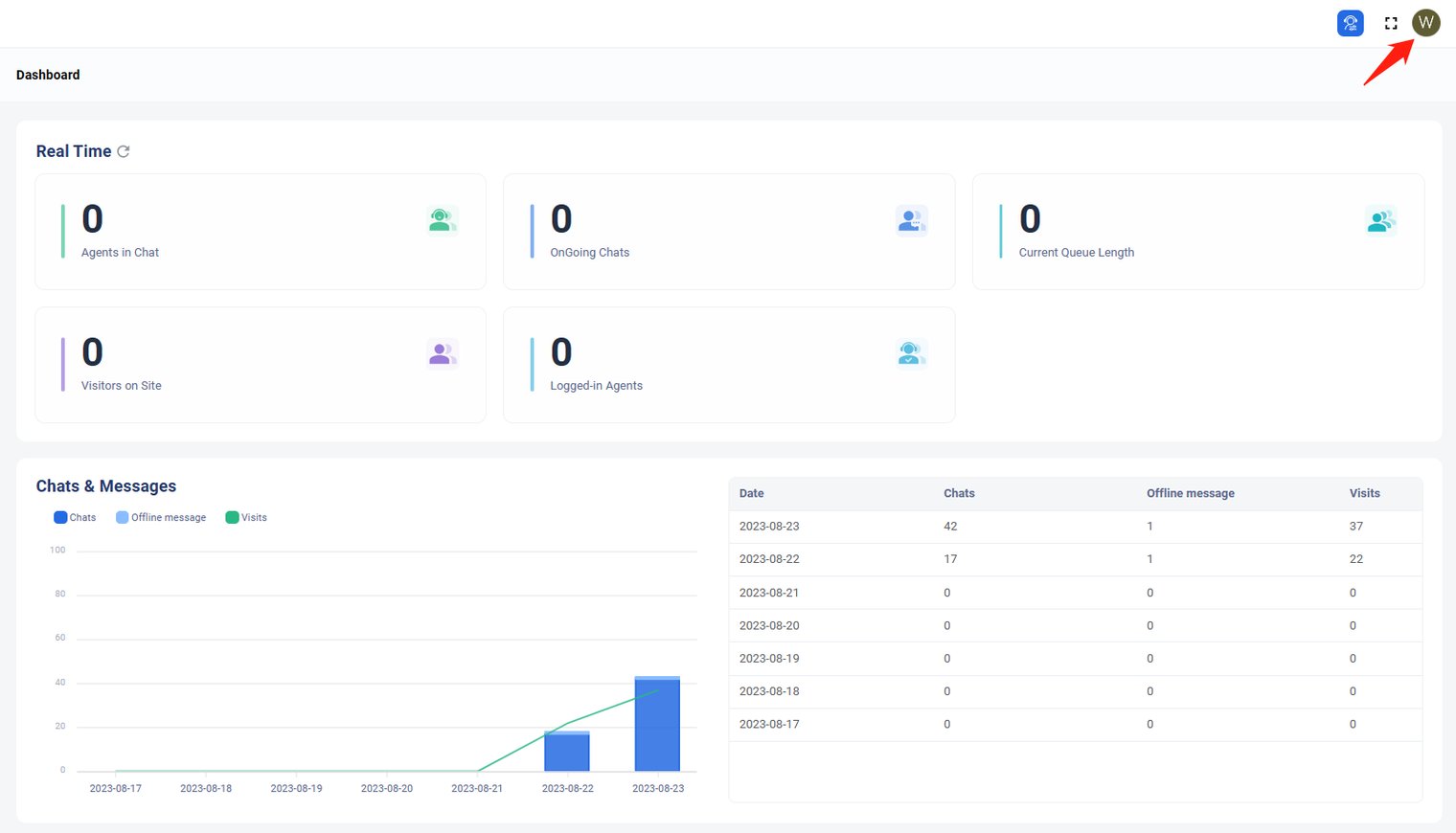Screen dimensions: 1456x833
Task: Open the user avatar W menu
Action: click(1425, 23)
